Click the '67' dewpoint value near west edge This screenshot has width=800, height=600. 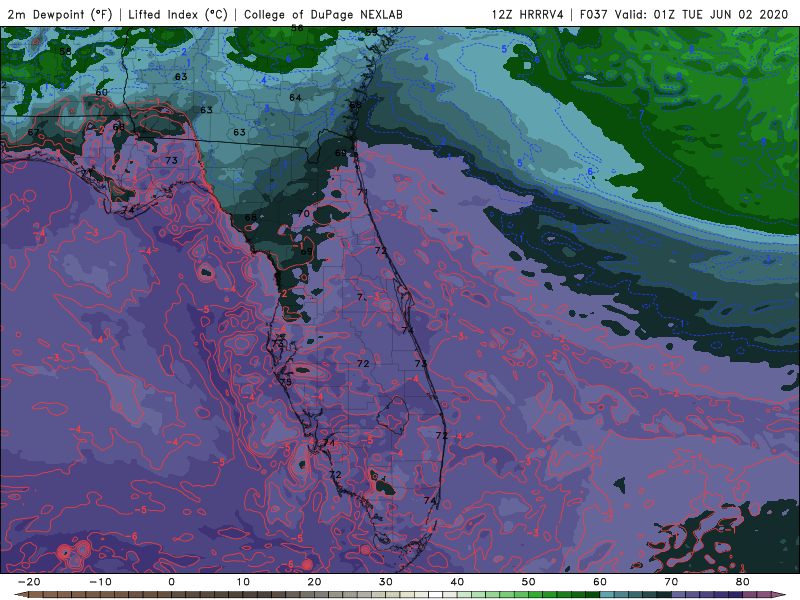pos(33,133)
